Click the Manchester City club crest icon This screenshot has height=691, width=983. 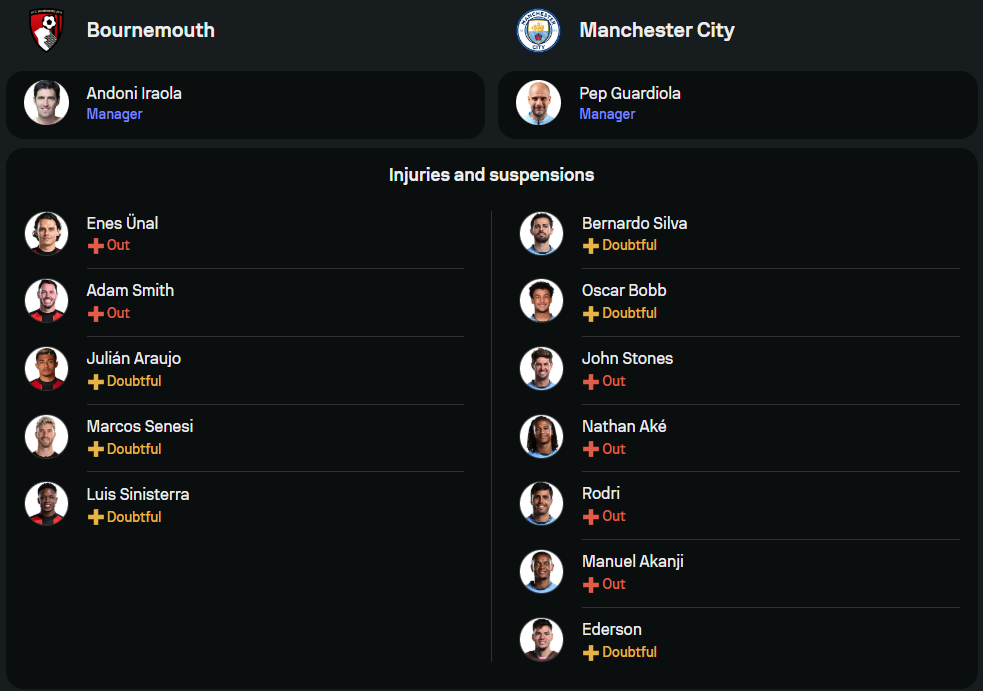point(538,30)
